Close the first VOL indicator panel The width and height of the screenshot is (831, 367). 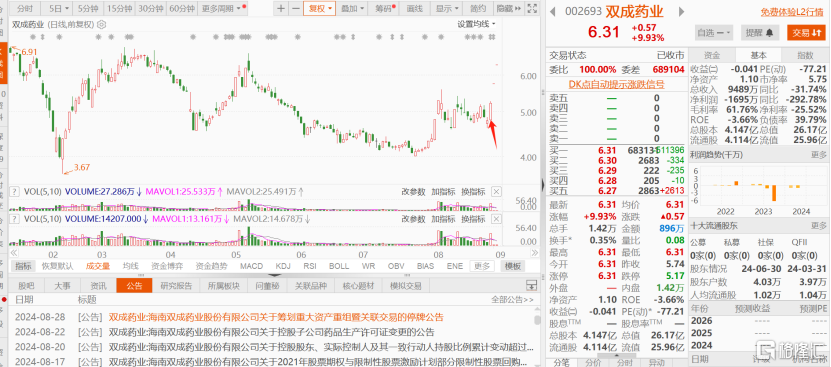pos(497,192)
